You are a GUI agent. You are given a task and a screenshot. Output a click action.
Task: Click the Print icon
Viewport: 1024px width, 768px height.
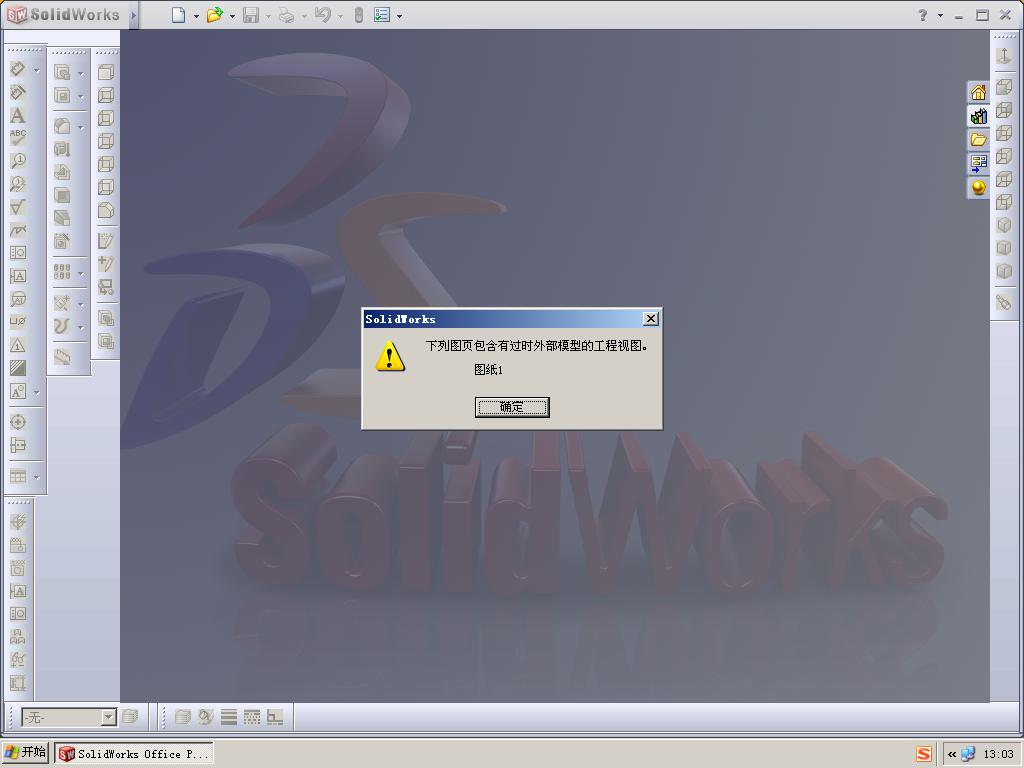(286, 15)
